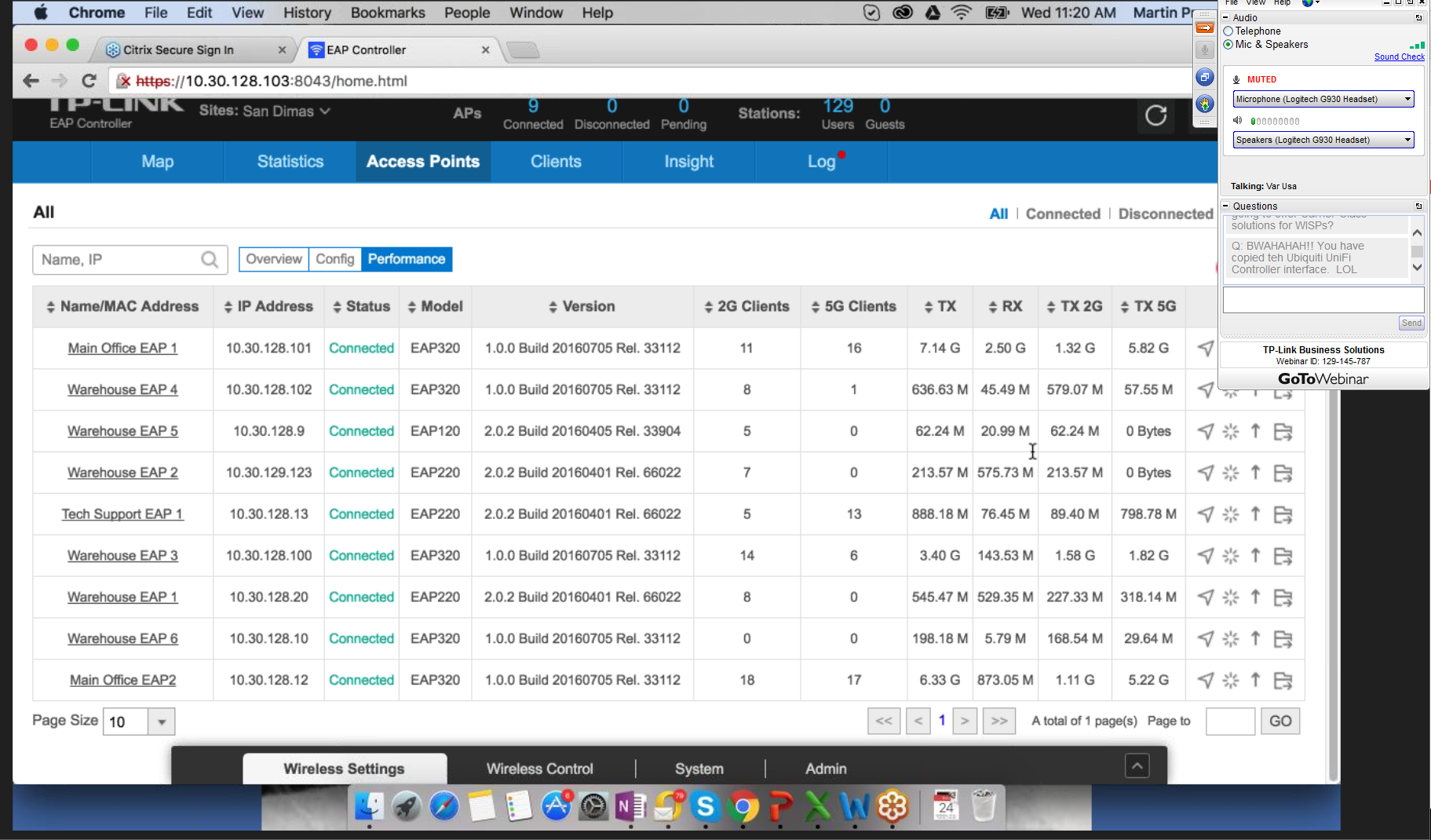
Task: Click locate icon for Warehouse EAP 5
Action: 1205,431
